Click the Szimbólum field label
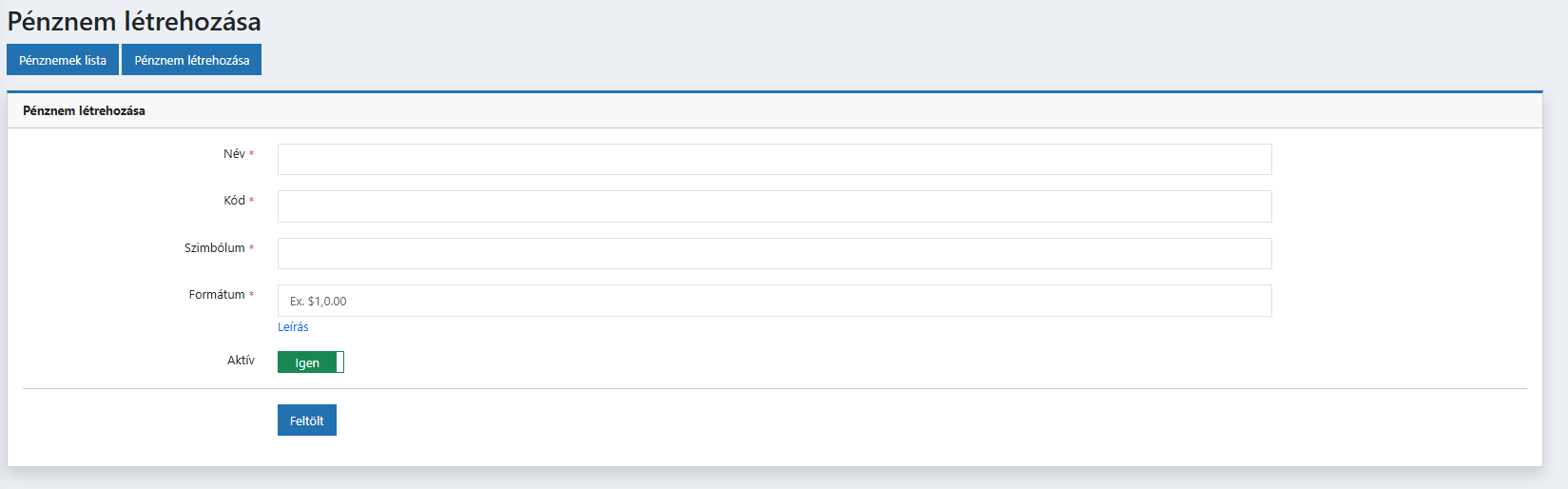This screenshot has height=489, width=1568. tap(214, 248)
